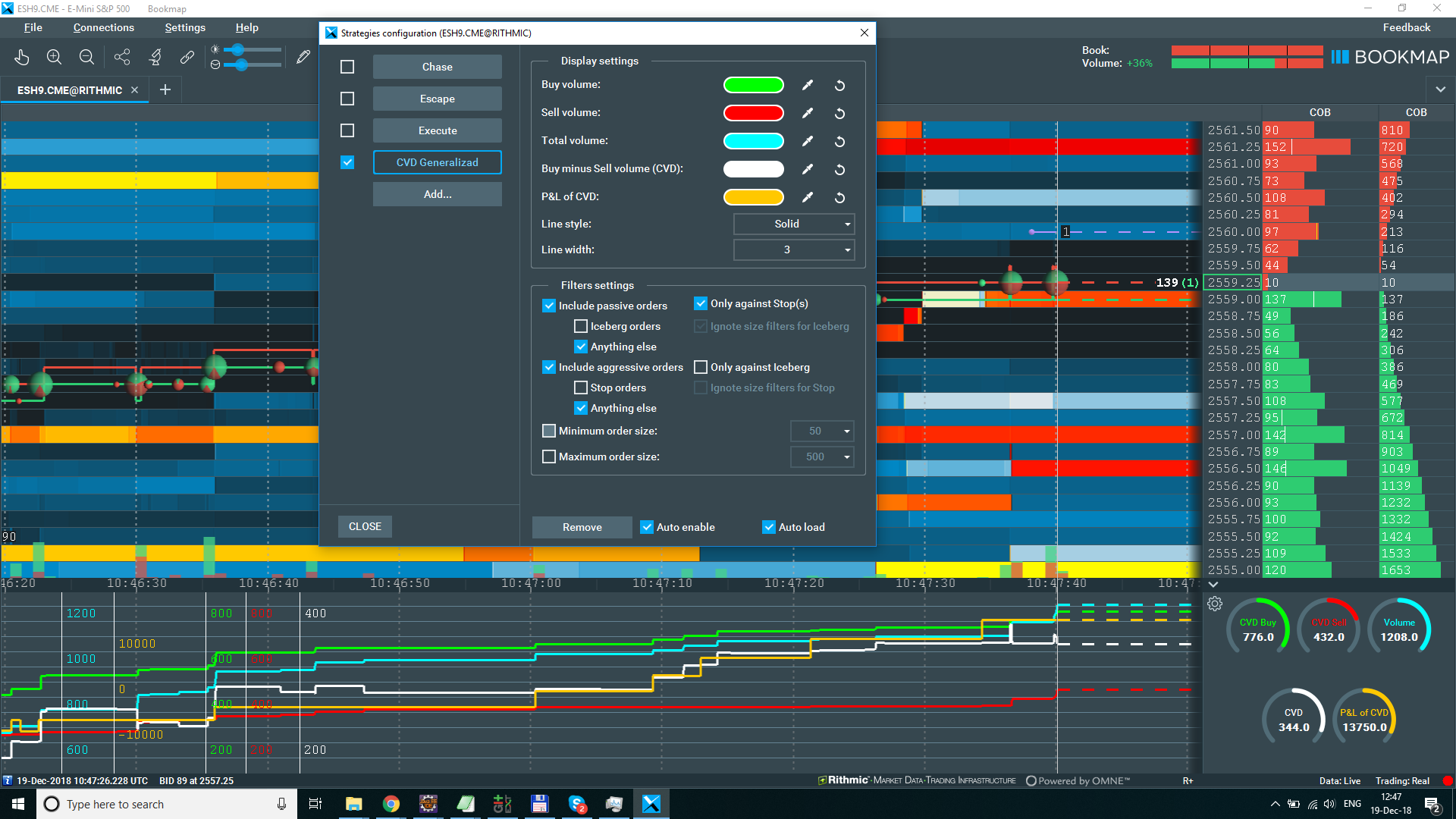Click the zoom-in magnifier tool
Image resolution: width=1456 pixels, height=819 pixels.
click(x=54, y=57)
